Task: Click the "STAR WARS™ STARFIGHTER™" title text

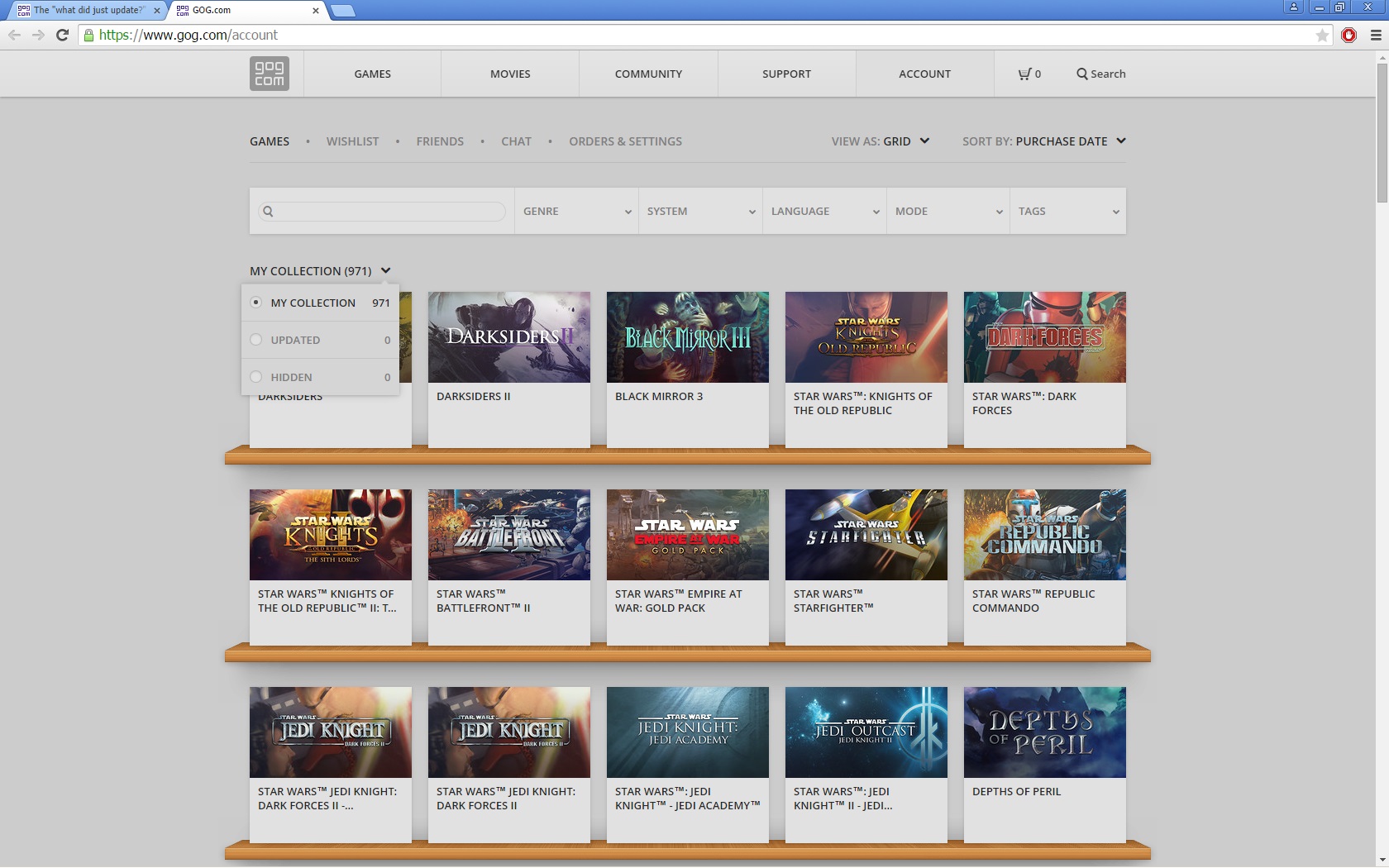Action: click(x=833, y=601)
